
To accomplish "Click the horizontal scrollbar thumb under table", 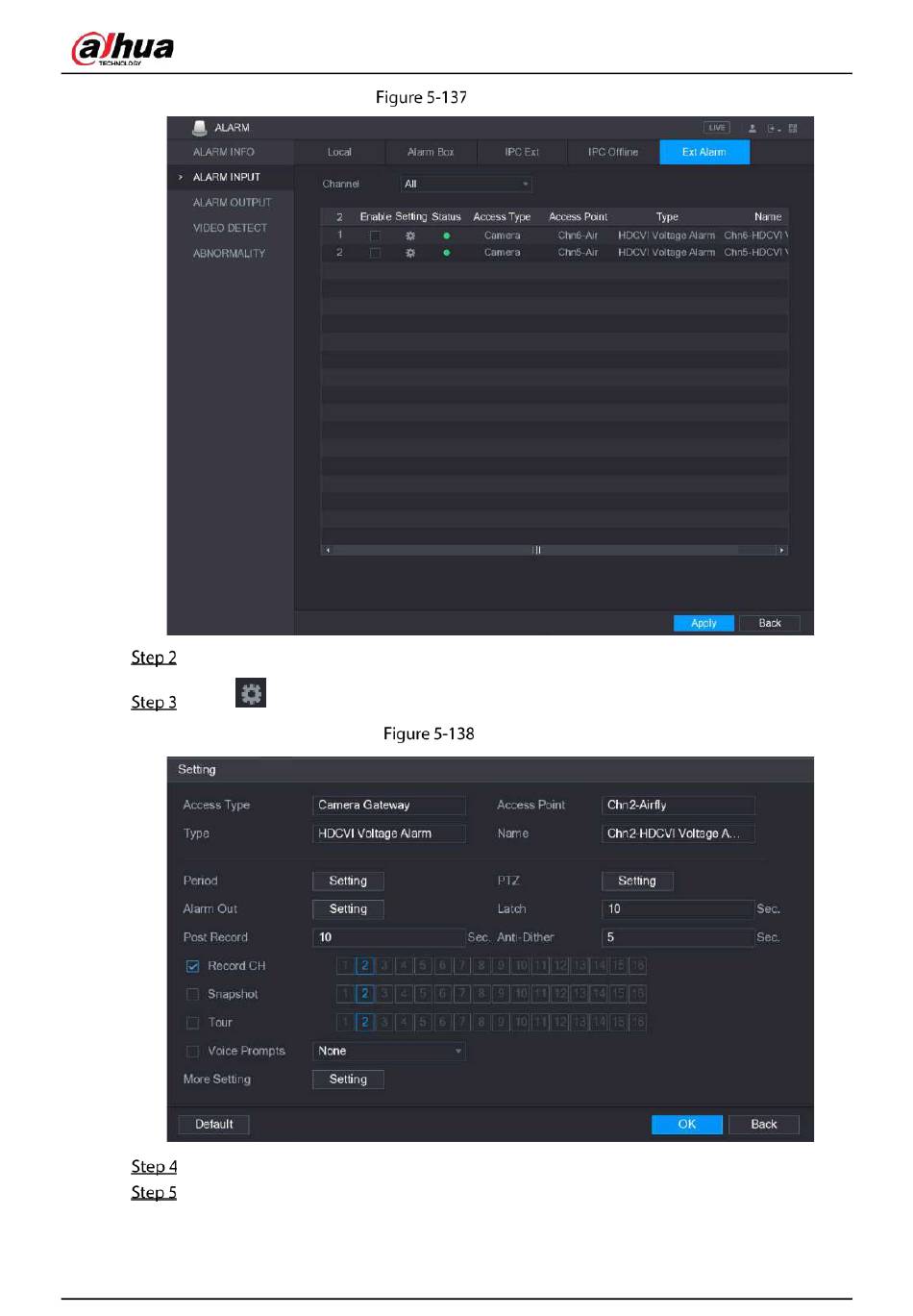I will pyautogui.click(x=537, y=550).
